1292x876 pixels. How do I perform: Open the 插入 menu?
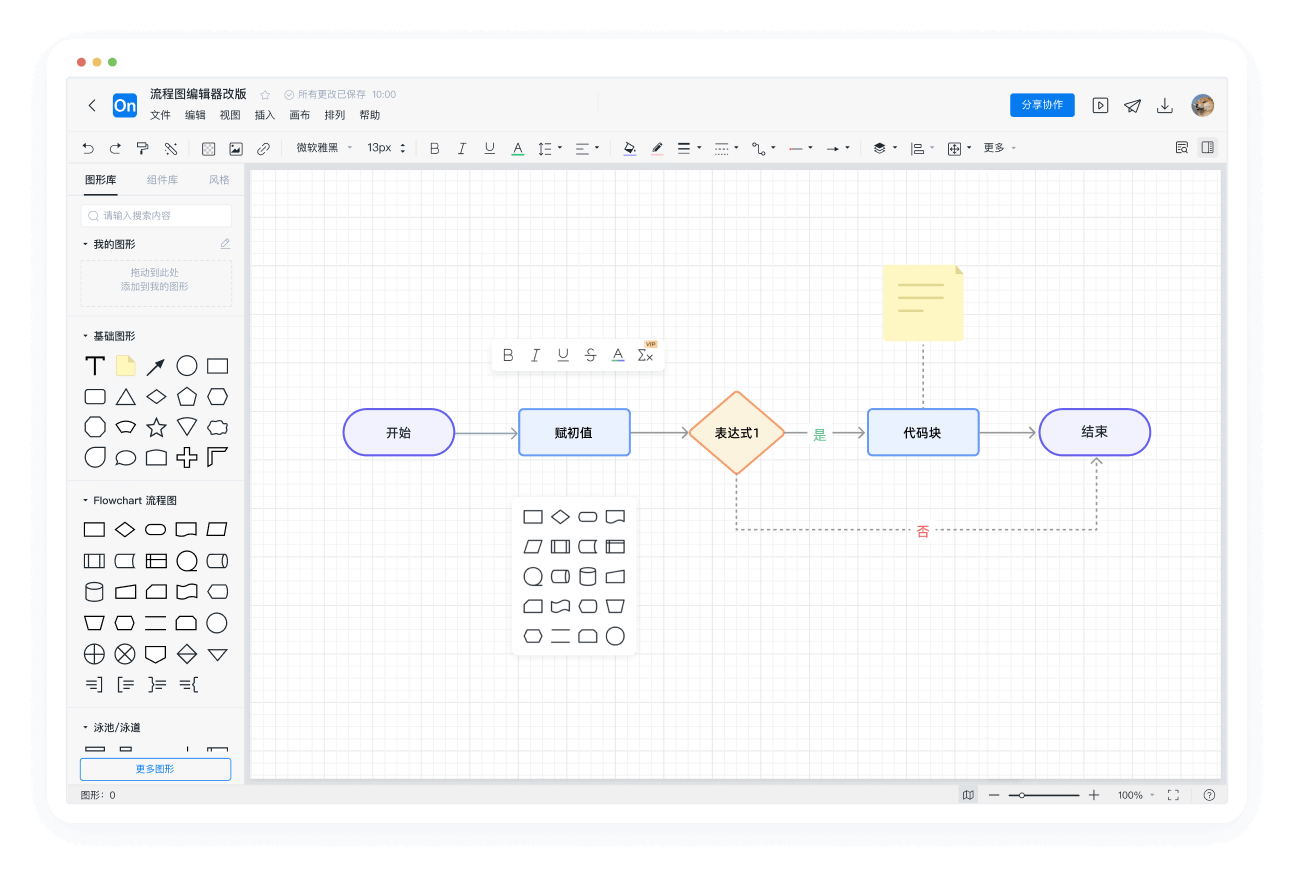point(265,115)
